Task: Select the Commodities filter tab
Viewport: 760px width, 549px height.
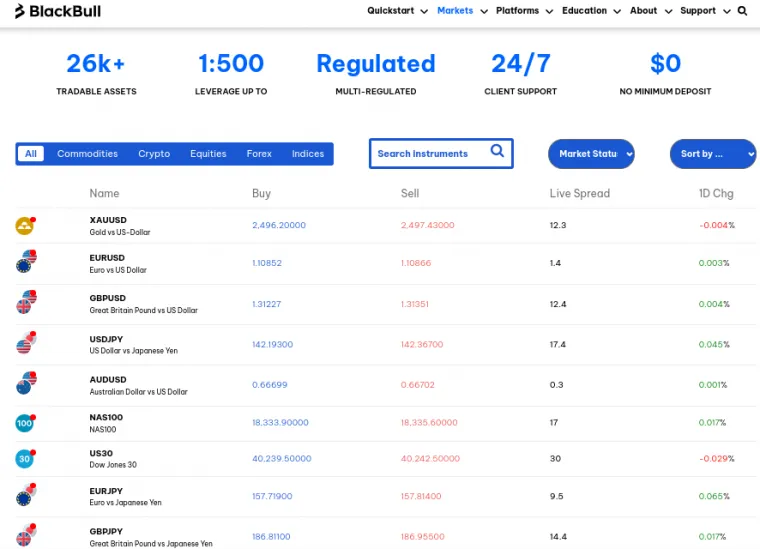Action: (x=87, y=154)
